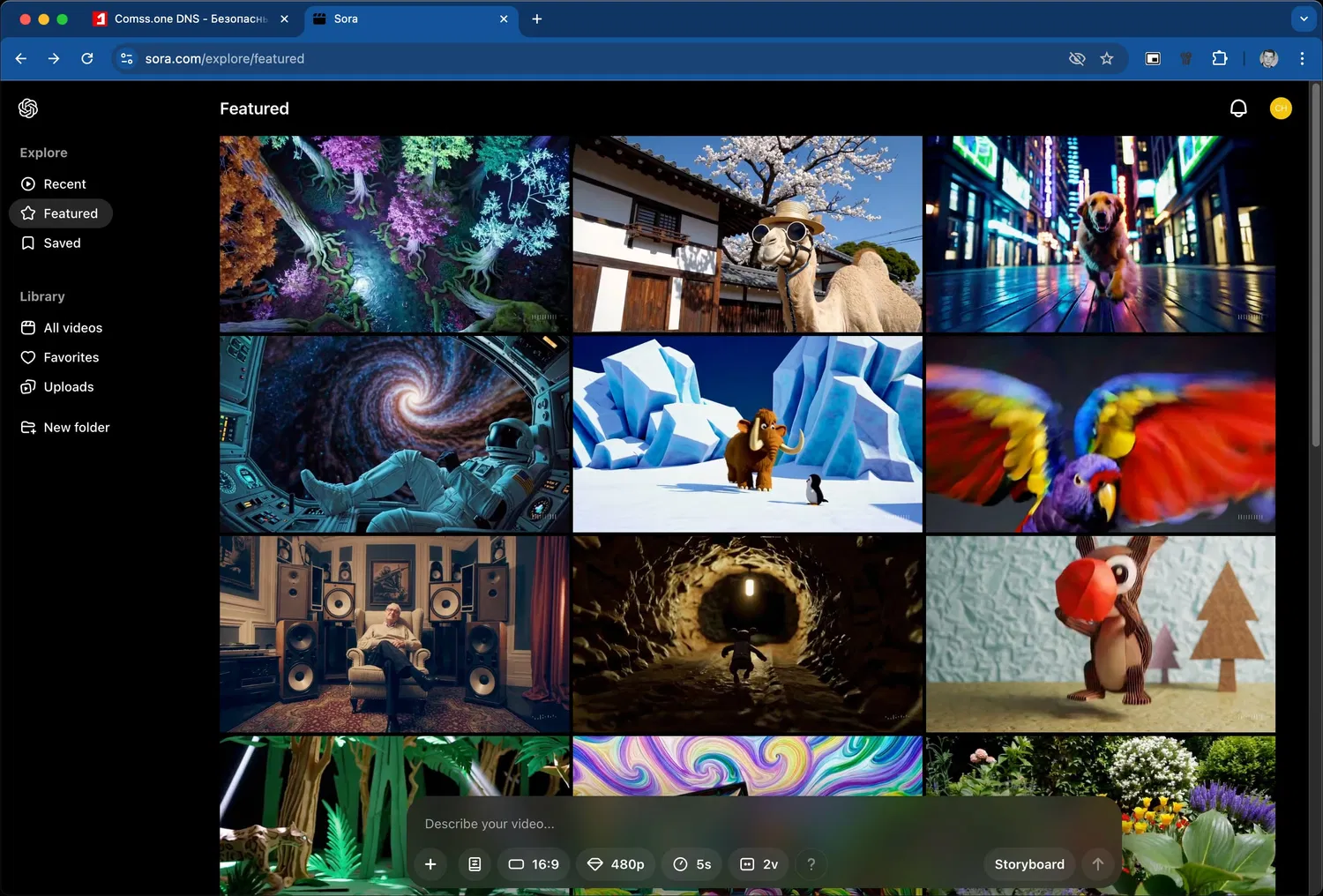
Task: Open the help question mark icon
Action: [x=811, y=864]
